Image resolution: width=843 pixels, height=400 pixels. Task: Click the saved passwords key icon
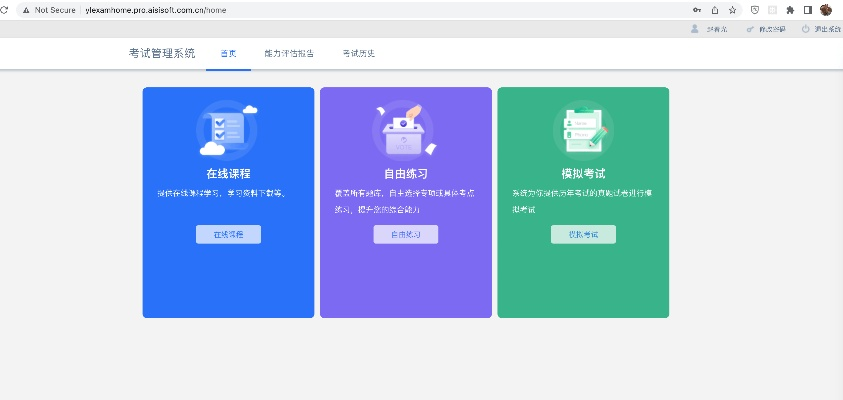(697, 10)
